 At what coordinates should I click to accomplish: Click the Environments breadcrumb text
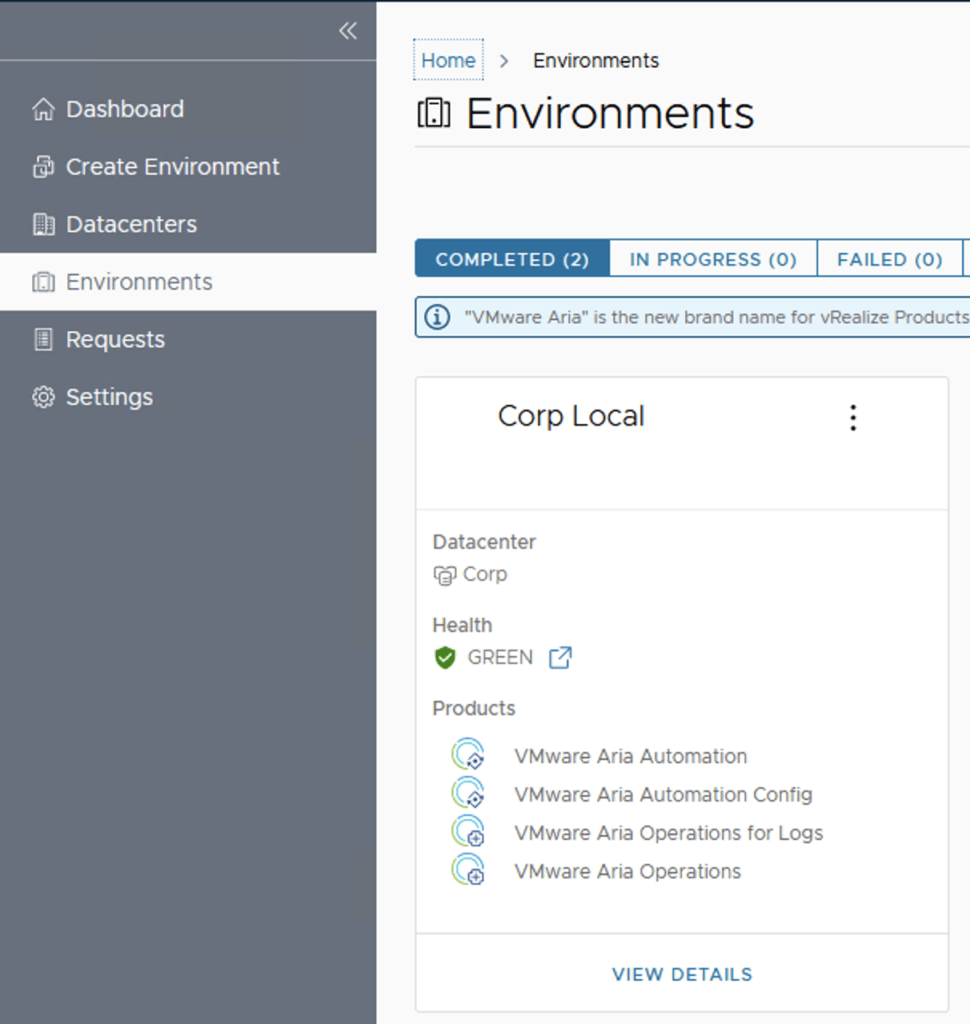[x=596, y=61]
